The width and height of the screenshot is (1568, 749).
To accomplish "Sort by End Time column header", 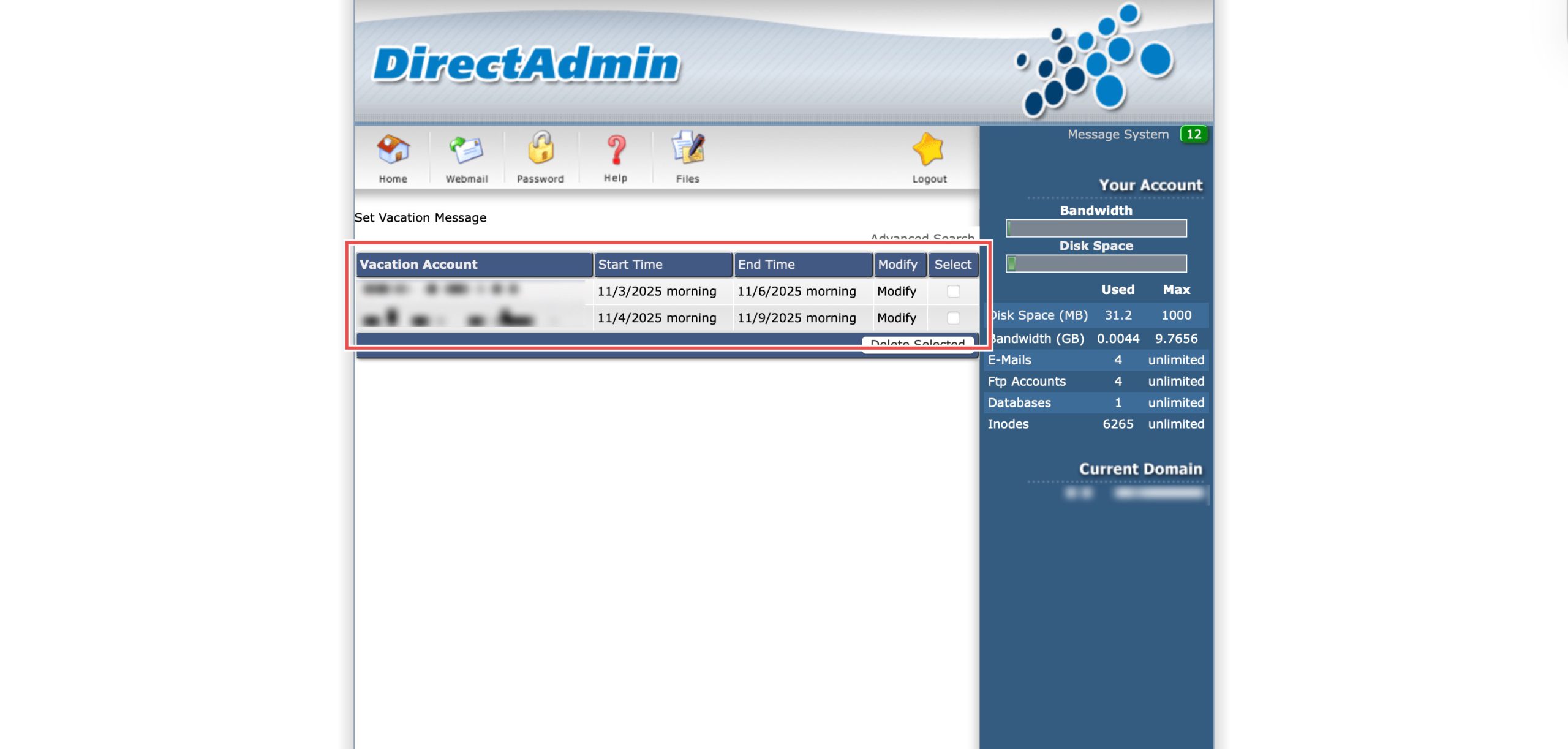I will click(x=766, y=265).
